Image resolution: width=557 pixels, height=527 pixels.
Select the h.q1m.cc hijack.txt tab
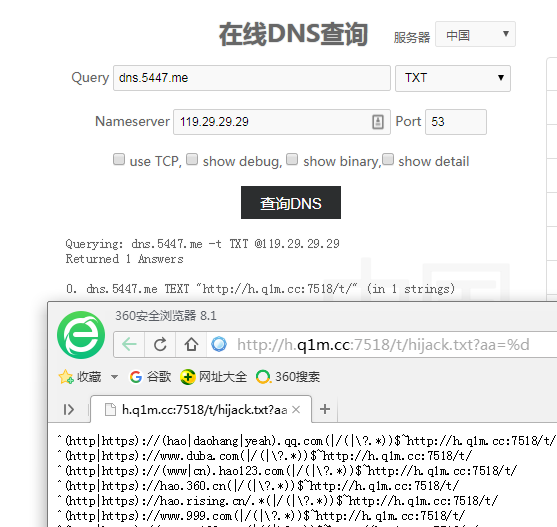click(x=201, y=409)
